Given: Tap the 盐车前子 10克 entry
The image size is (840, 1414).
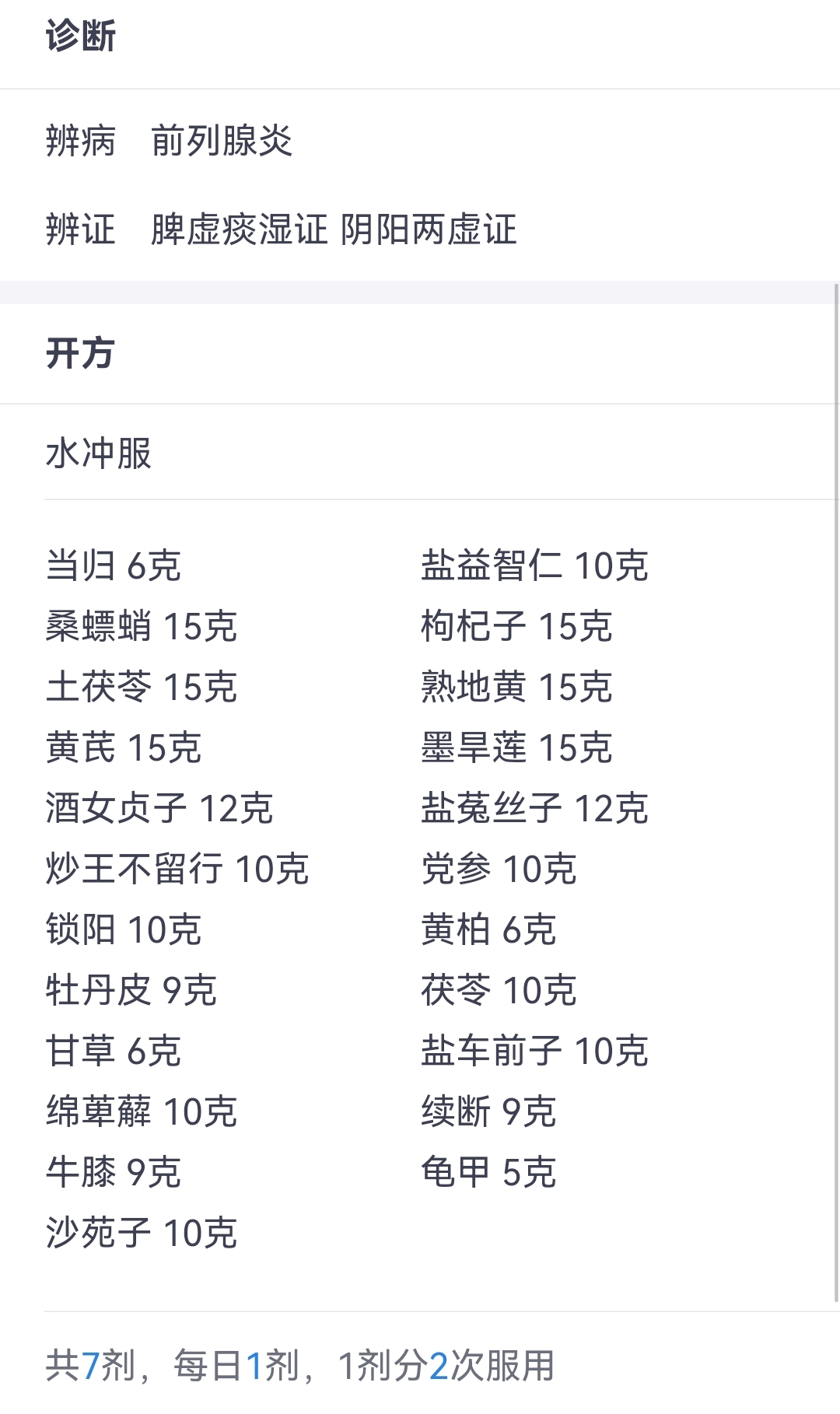Looking at the screenshot, I should coord(534,1051).
